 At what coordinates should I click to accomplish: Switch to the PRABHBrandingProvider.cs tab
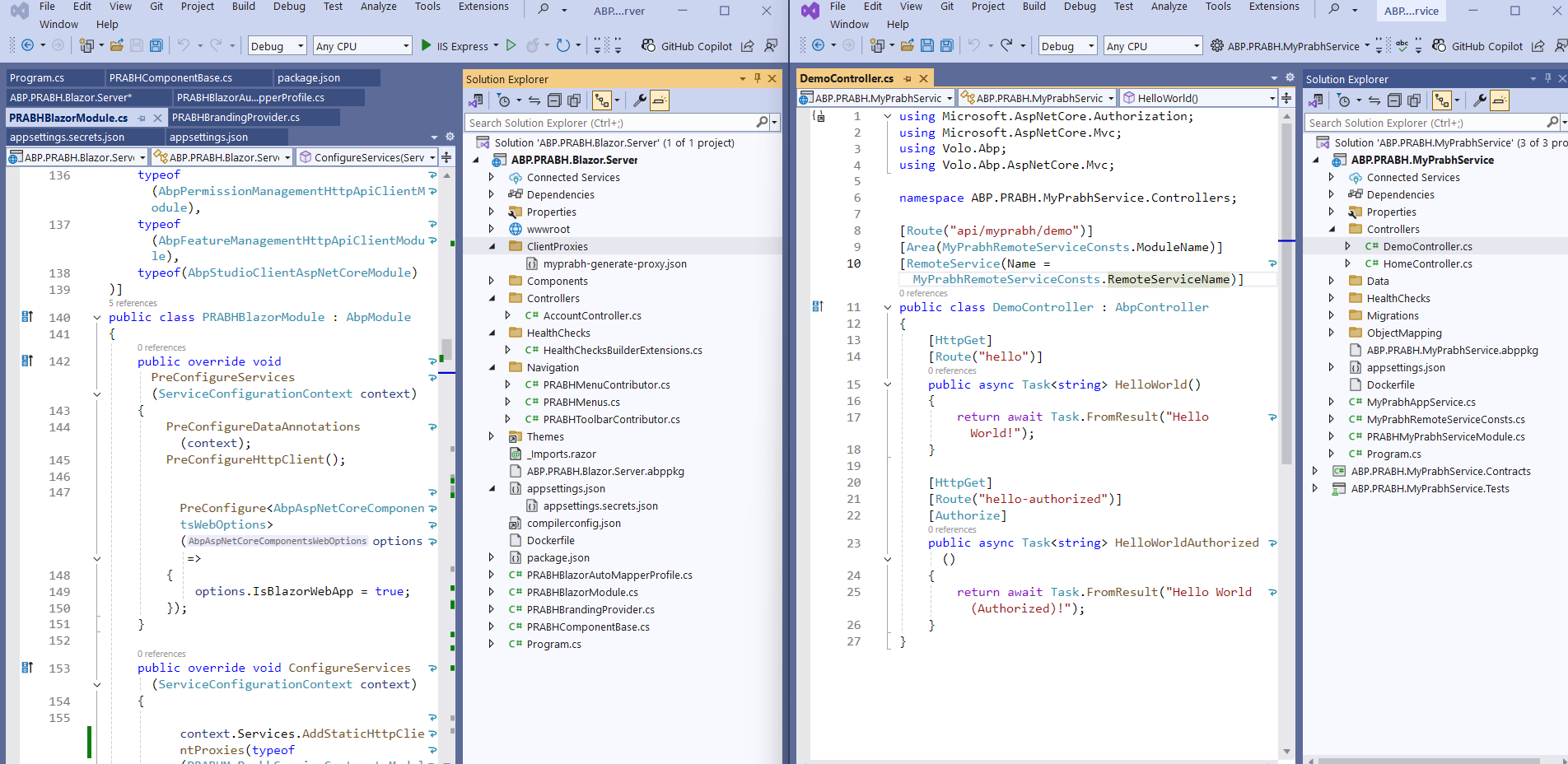(236, 118)
